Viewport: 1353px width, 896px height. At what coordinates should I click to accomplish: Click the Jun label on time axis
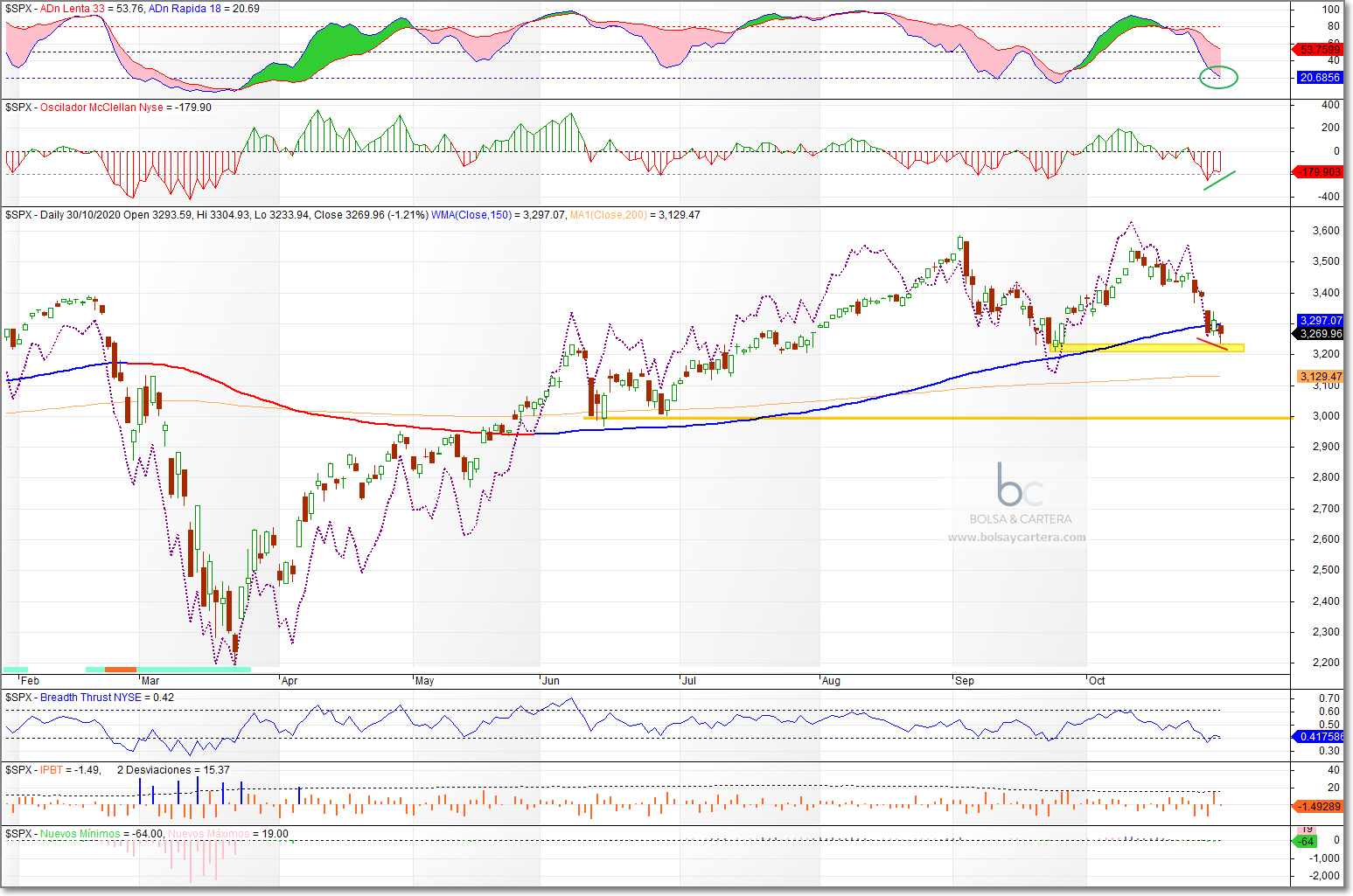point(551,681)
